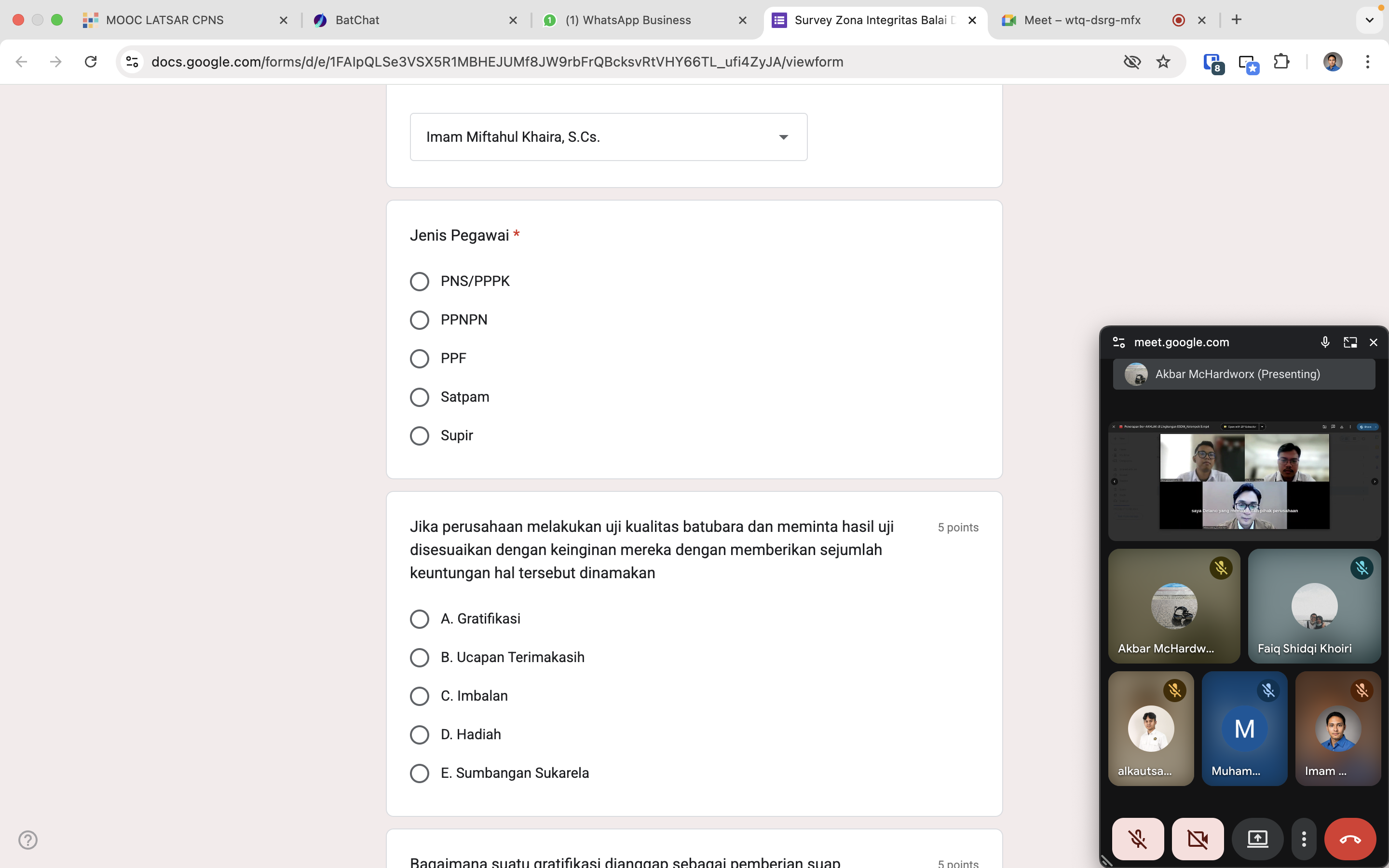The width and height of the screenshot is (1389, 868).
Task: Hang up the Meet call
Action: coord(1349,839)
